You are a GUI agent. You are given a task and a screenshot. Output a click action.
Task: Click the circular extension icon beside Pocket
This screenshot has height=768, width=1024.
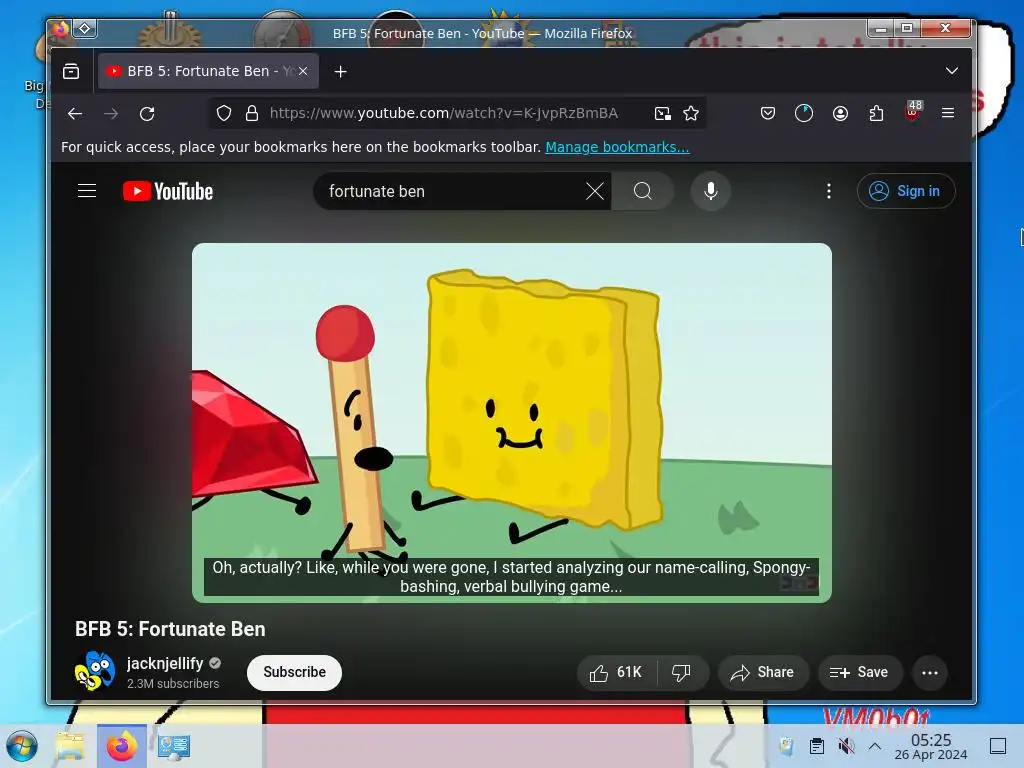tap(804, 114)
